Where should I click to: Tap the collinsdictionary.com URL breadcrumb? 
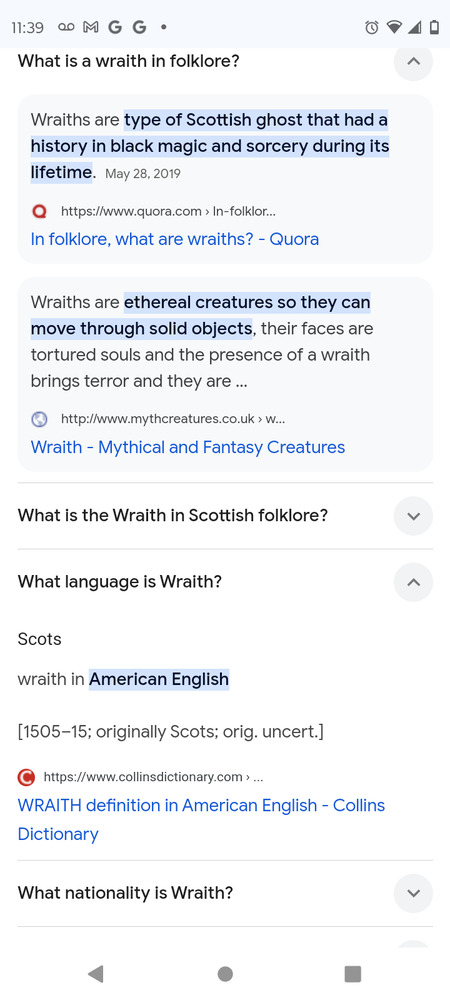tap(153, 777)
